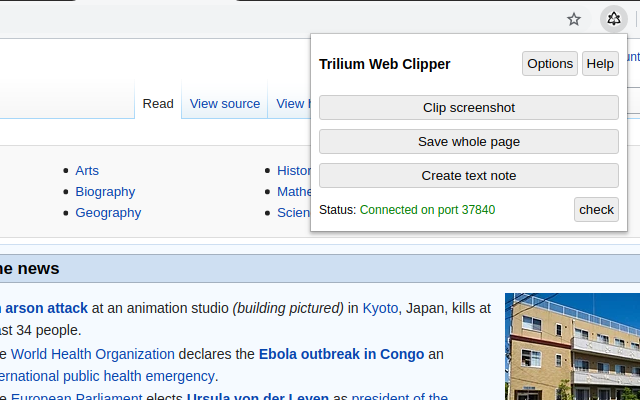Viewport: 640px width, 400px height.
Task: Switch to the View source tab
Action: click(x=224, y=104)
